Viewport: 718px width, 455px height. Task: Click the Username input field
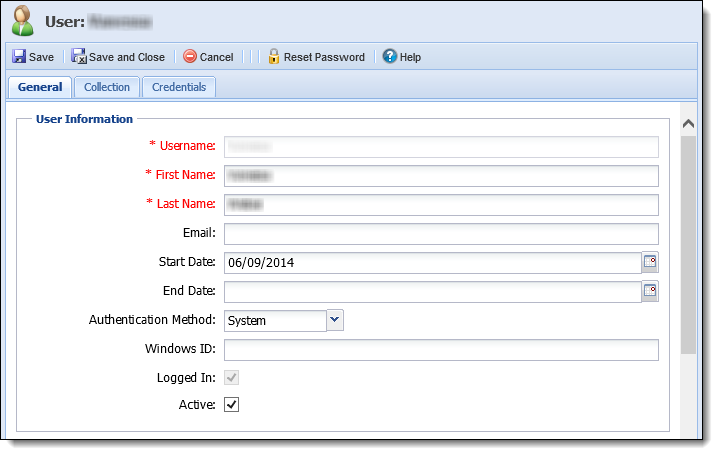click(x=441, y=147)
